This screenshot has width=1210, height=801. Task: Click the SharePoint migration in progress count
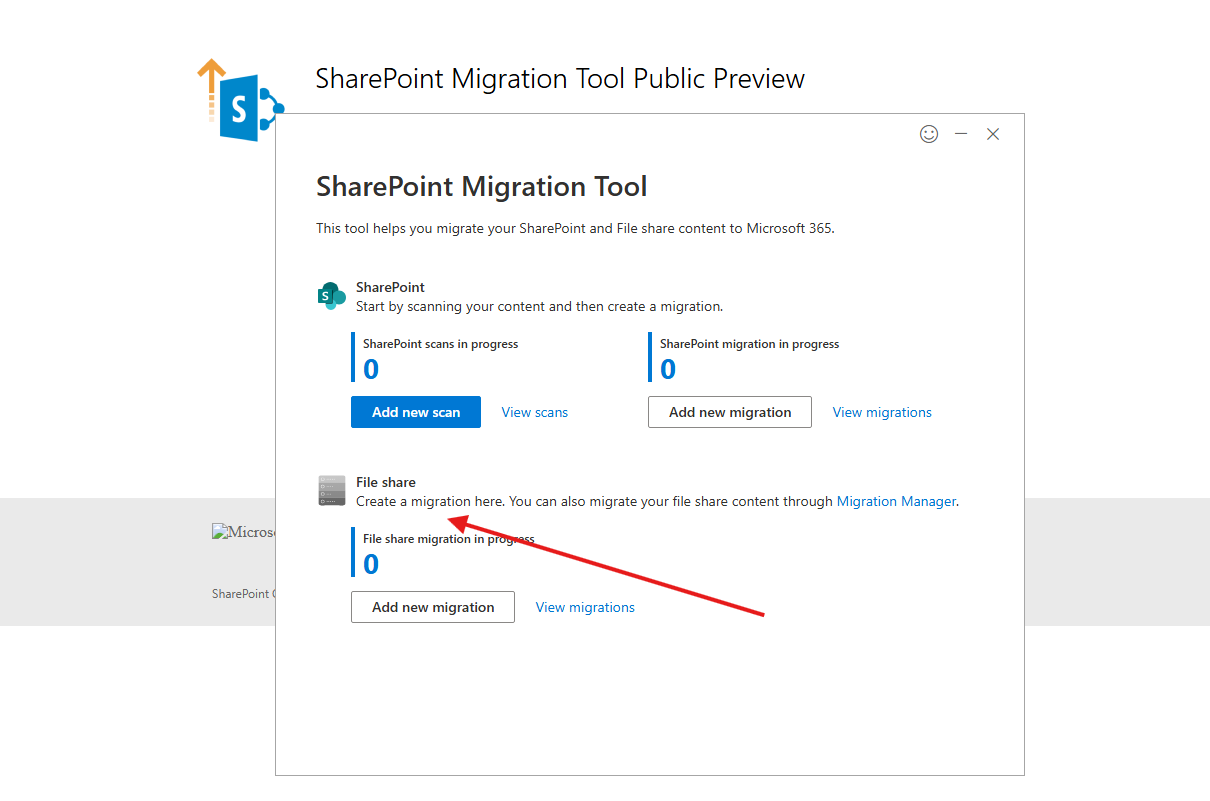tap(668, 370)
